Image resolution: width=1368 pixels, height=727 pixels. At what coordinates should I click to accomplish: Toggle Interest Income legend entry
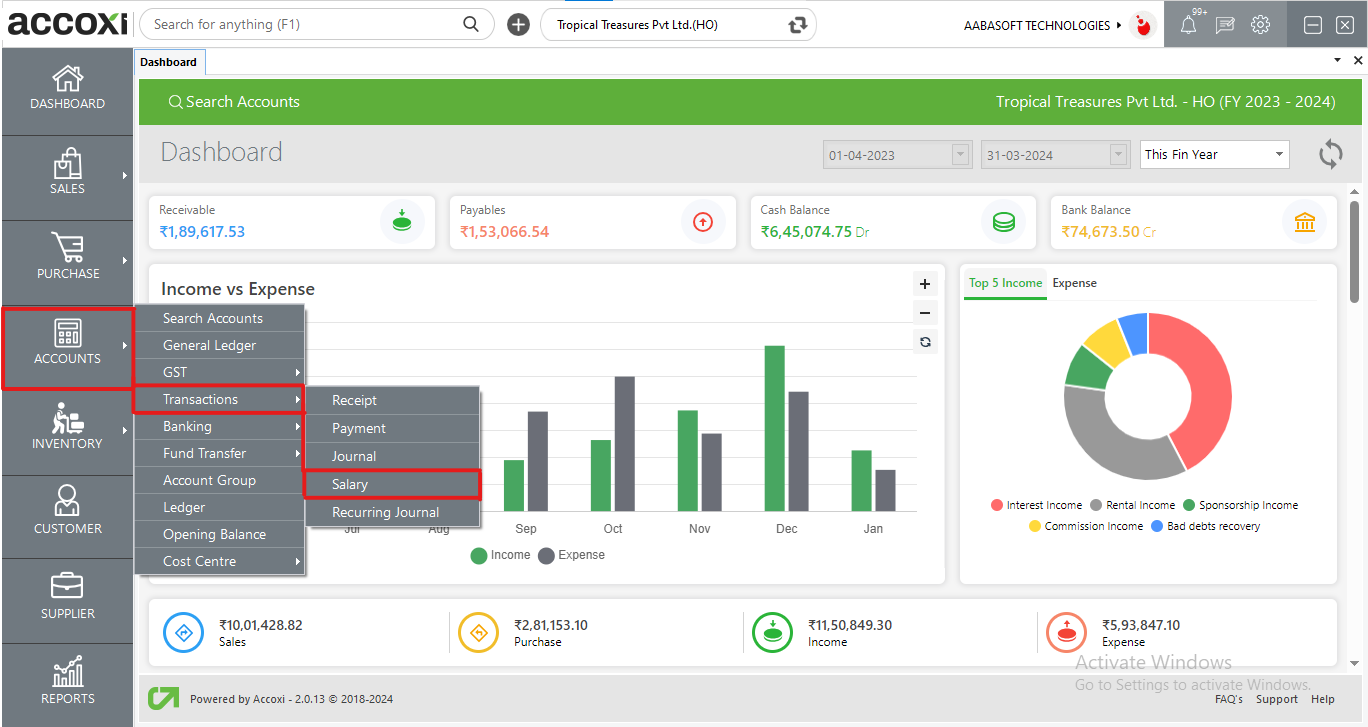1036,505
